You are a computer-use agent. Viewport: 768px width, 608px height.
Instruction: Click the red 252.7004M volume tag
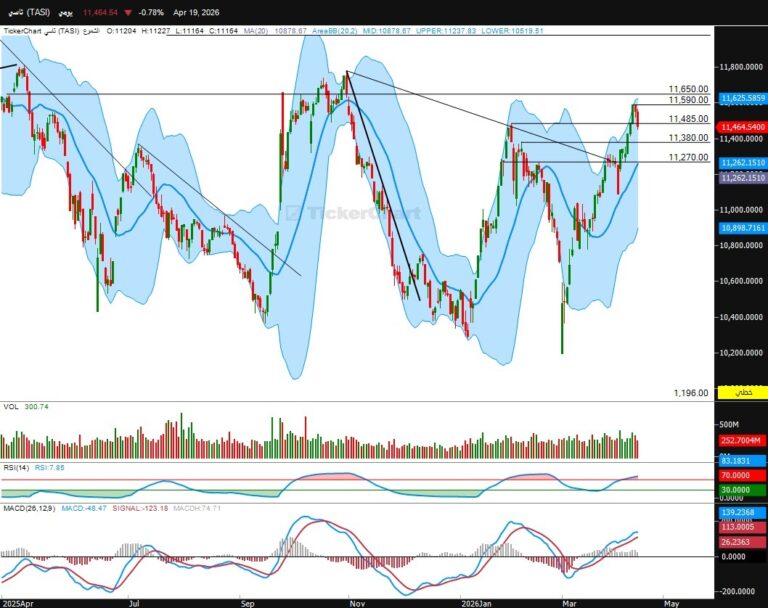pyautogui.click(x=741, y=439)
